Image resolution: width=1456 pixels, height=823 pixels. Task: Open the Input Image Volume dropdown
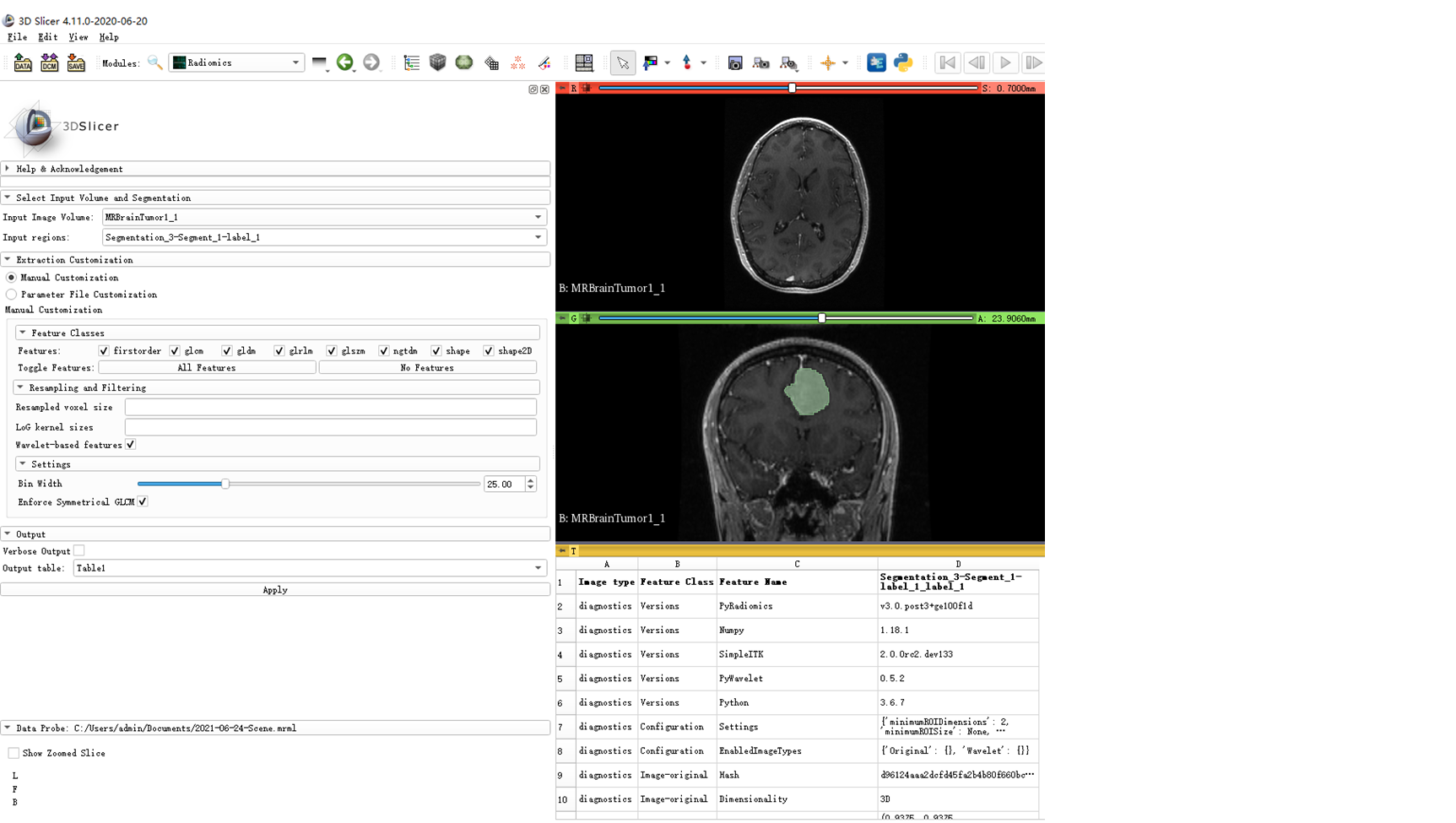click(324, 217)
